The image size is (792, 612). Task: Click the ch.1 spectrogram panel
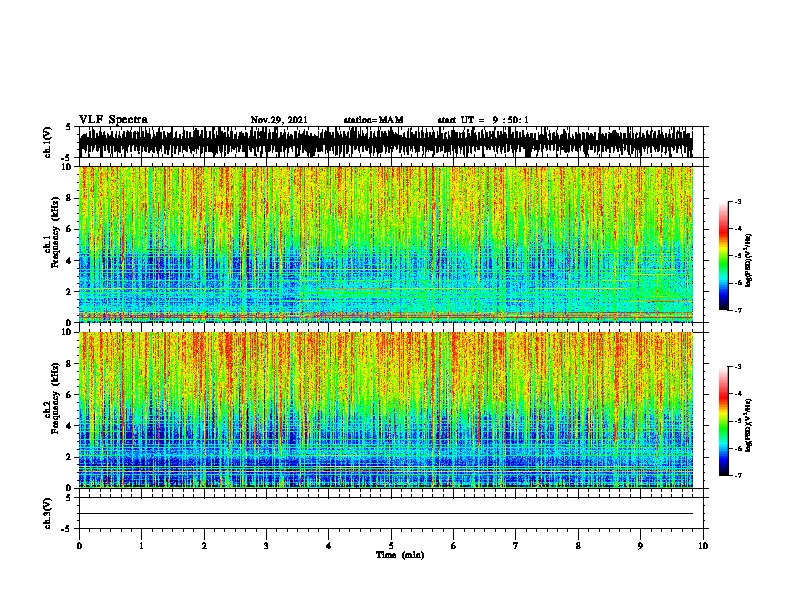tap(386, 244)
